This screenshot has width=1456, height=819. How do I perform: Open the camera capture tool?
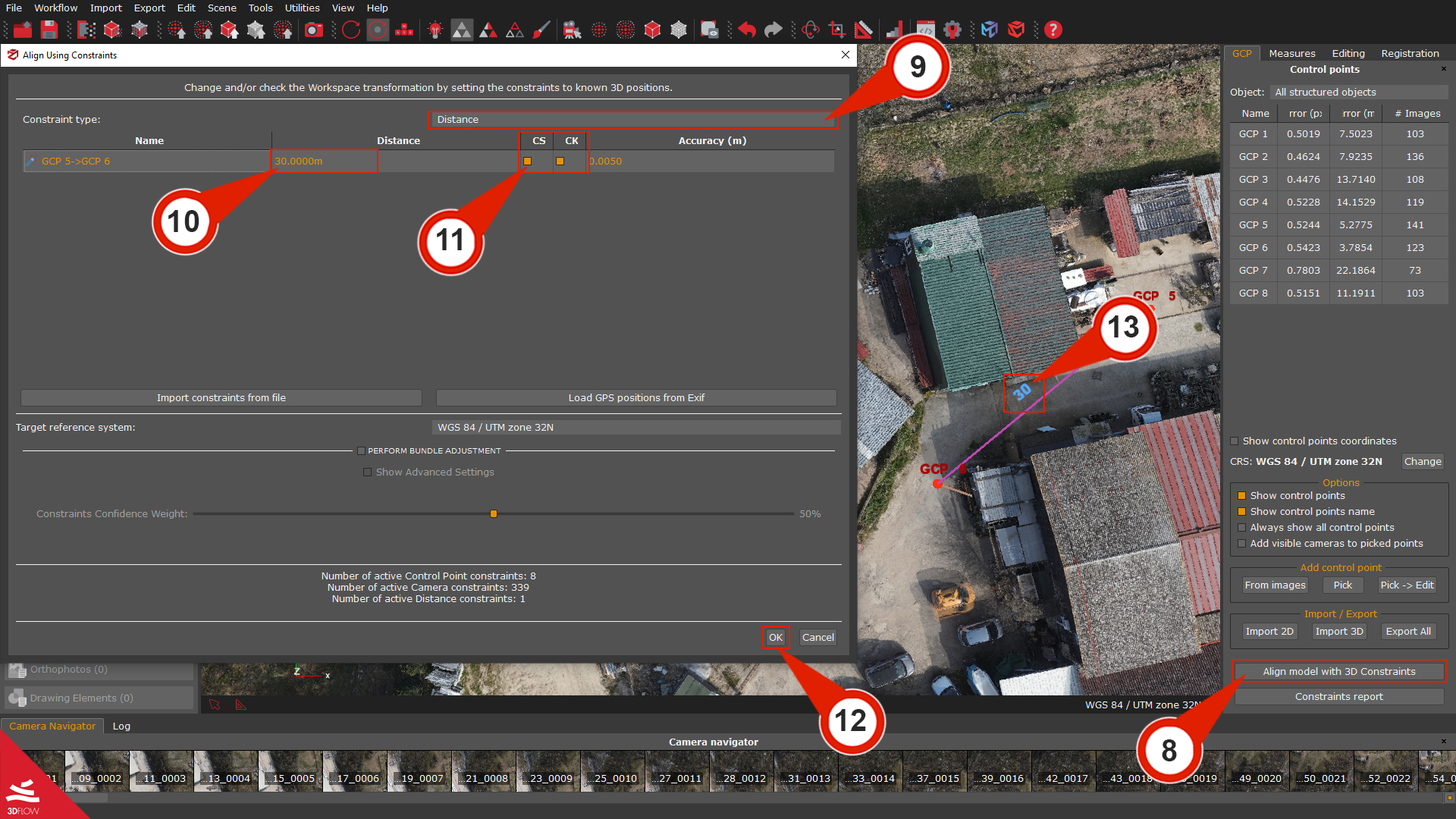tap(314, 30)
